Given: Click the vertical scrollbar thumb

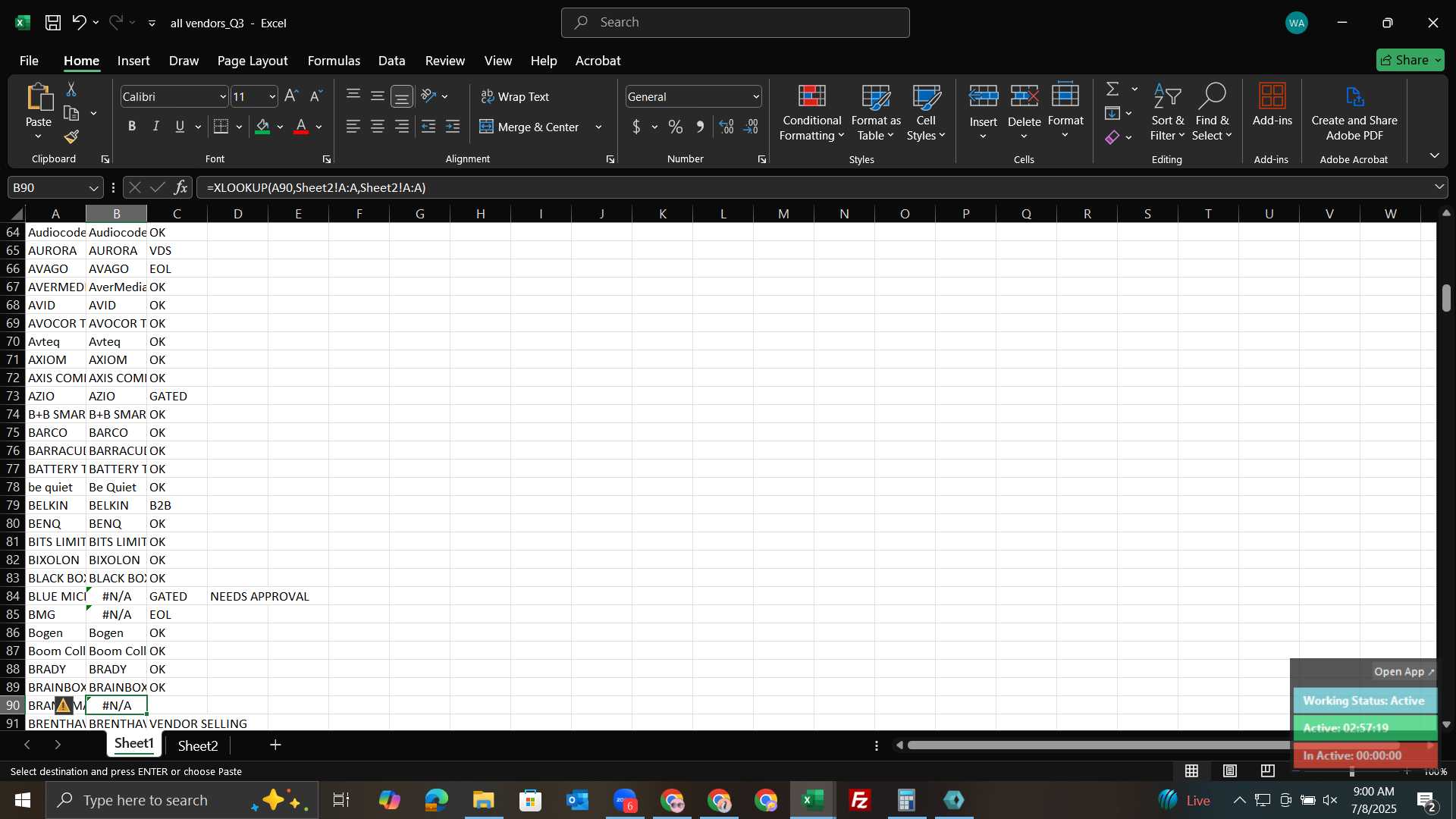Looking at the screenshot, I should coord(1446,298).
